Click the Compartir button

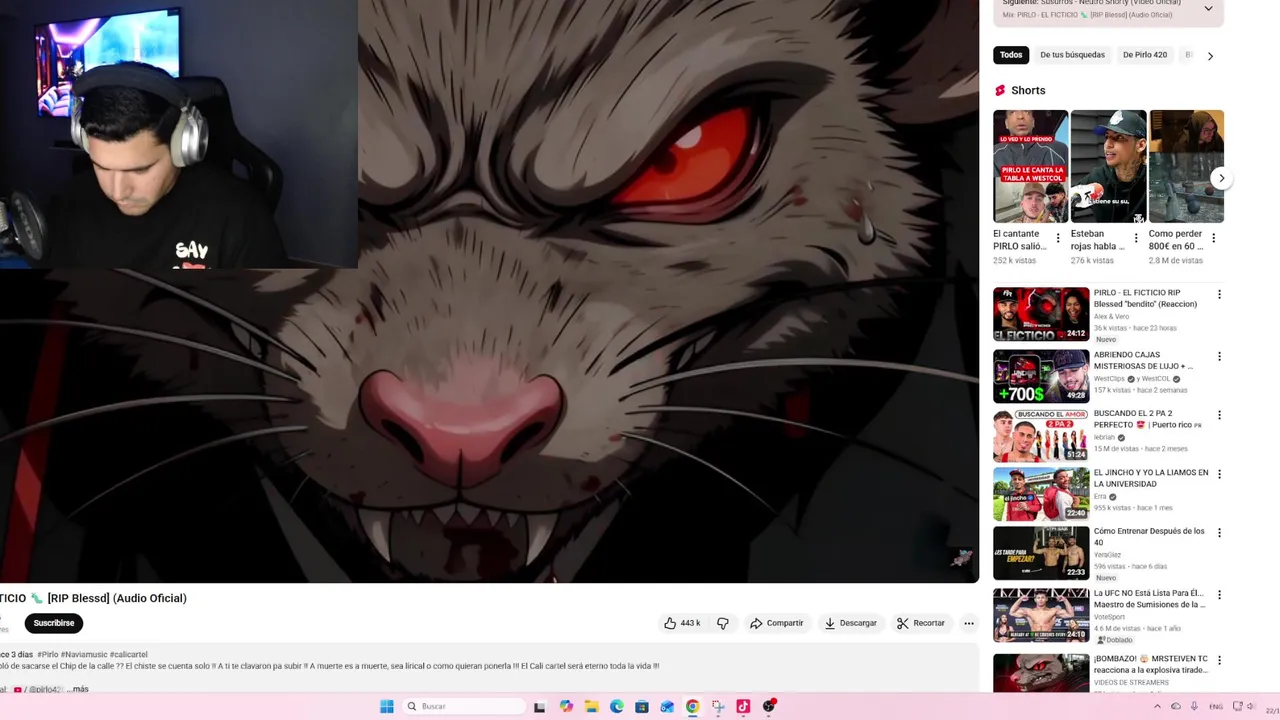point(777,623)
